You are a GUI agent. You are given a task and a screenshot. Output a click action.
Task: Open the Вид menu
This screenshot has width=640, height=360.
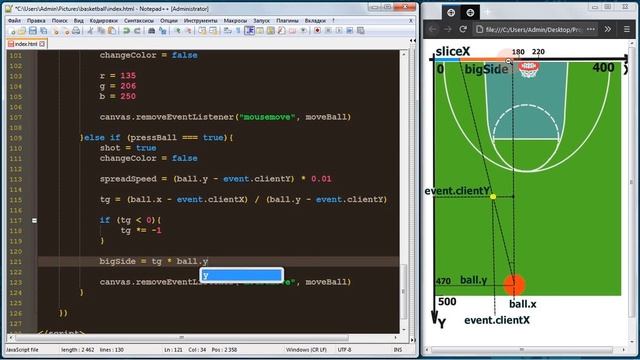pos(78,20)
